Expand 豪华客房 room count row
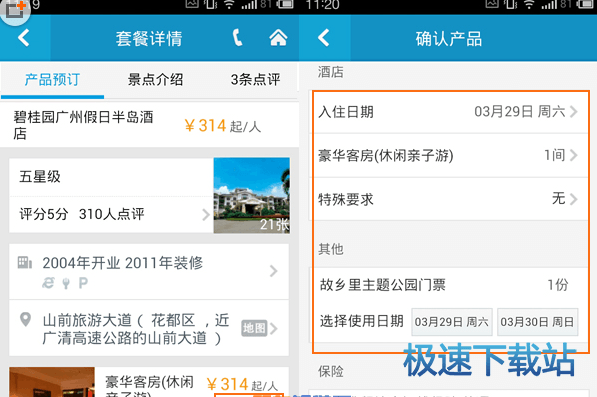597x397 pixels. coord(448,155)
